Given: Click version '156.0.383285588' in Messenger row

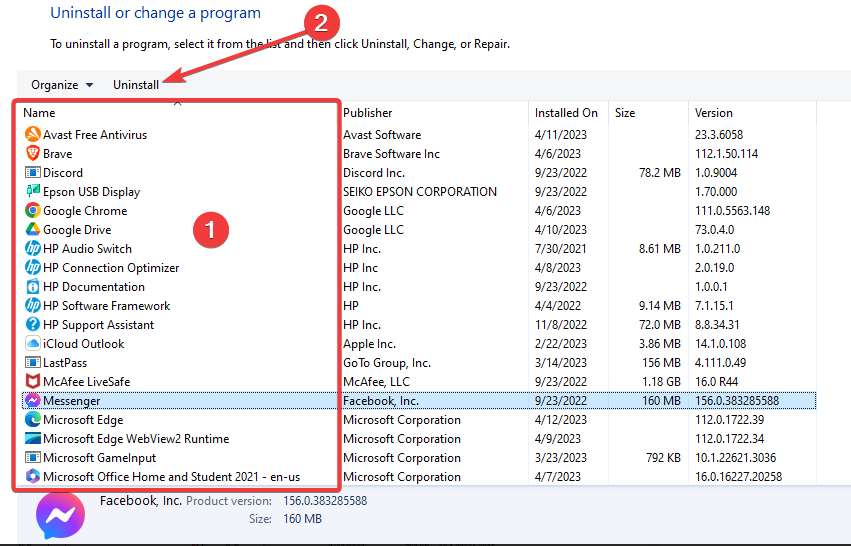Looking at the screenshot, I should pos(736,401).
